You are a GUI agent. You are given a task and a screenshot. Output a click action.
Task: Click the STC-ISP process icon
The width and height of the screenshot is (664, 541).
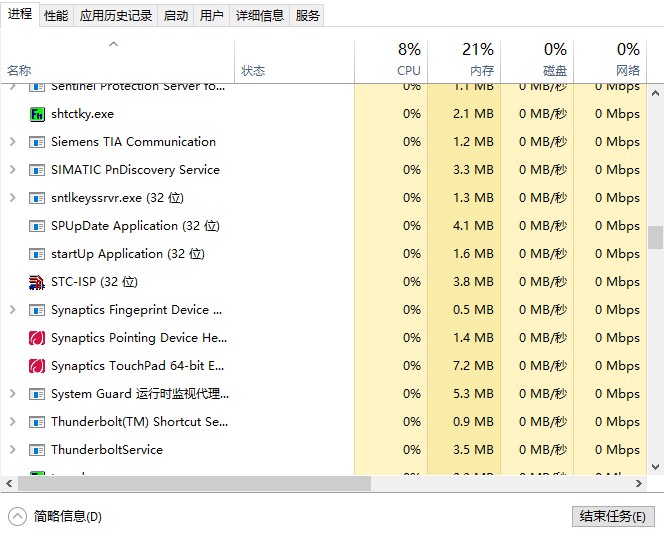coord(38,282)
